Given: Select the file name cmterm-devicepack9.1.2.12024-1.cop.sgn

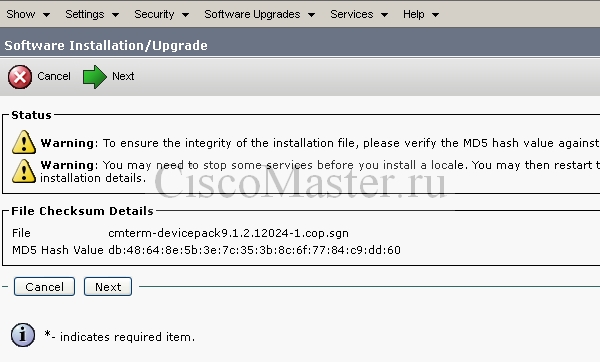Looking at the screenshot, I should coord(228,233).
